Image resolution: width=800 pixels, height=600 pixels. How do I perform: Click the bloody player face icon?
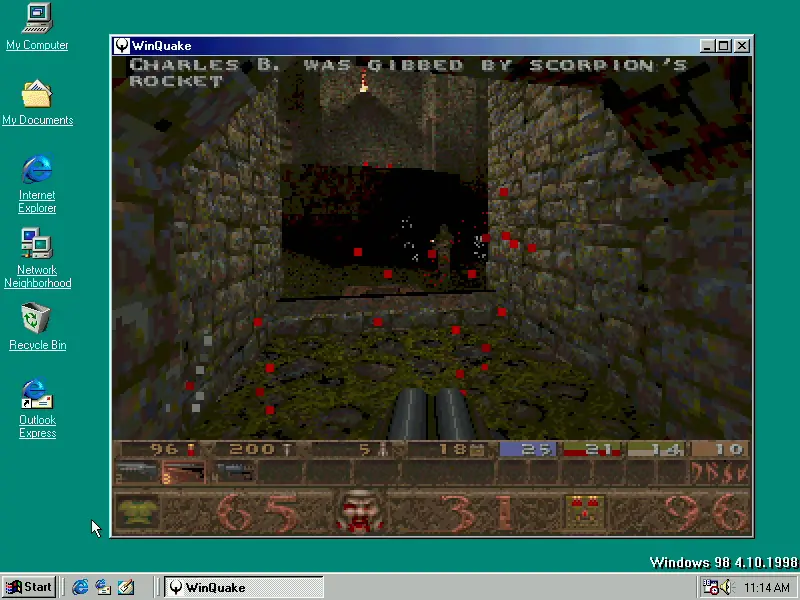click(x=360, y=511)
